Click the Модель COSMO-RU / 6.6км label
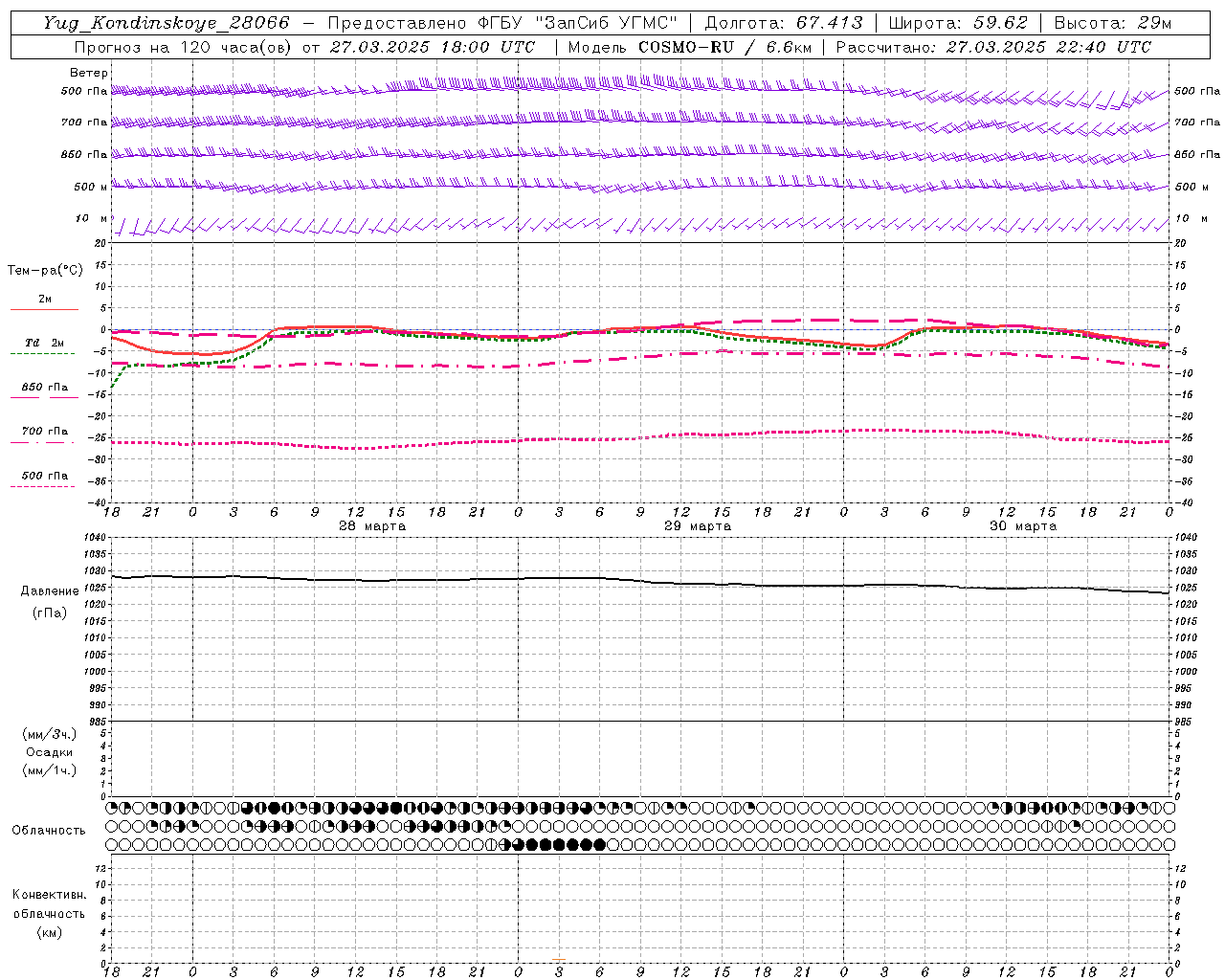This screenshot has height=980, width=1225. (x=689, y=46)
